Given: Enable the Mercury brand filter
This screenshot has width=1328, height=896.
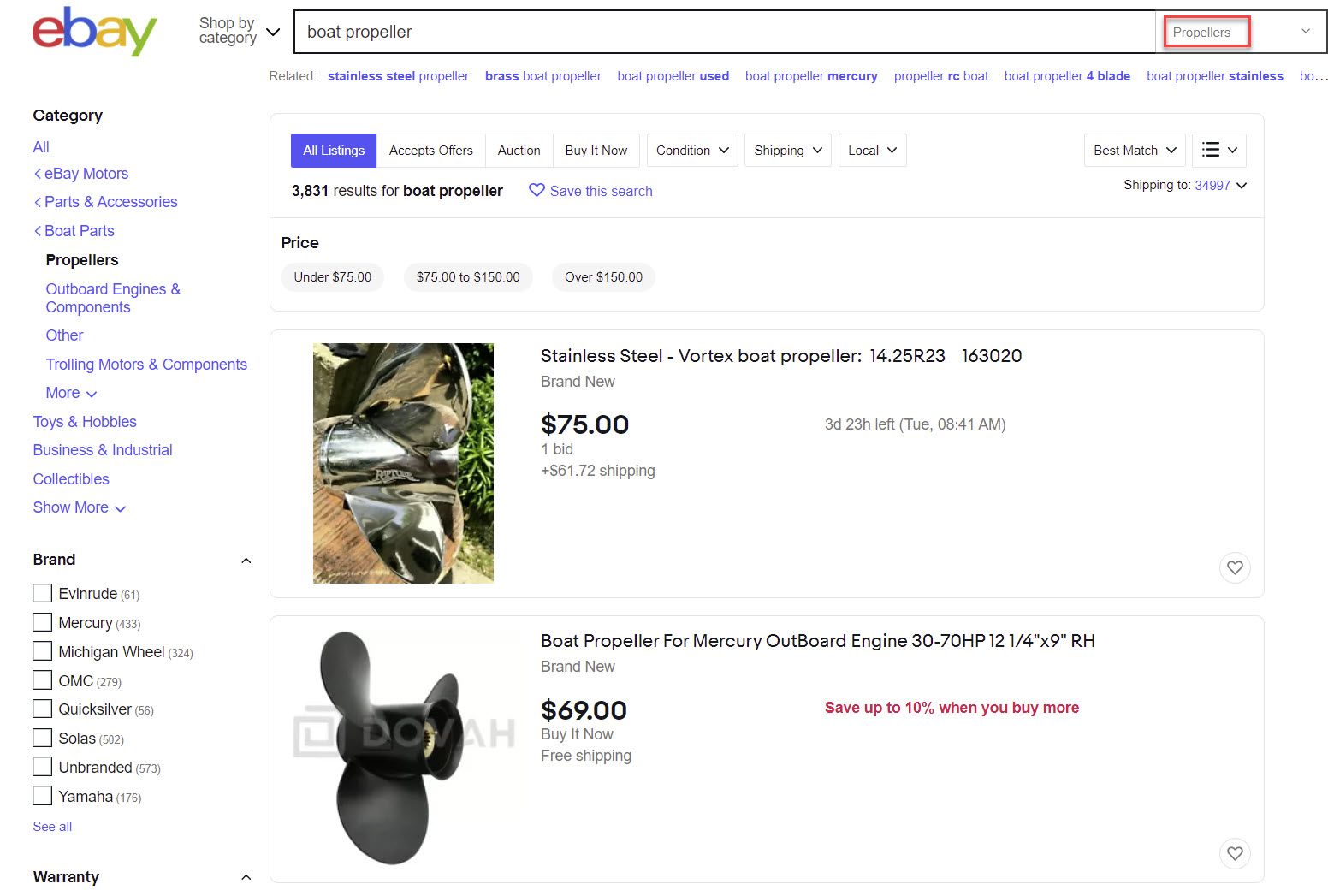Looking at the screenshot, I should pos(42,622).
